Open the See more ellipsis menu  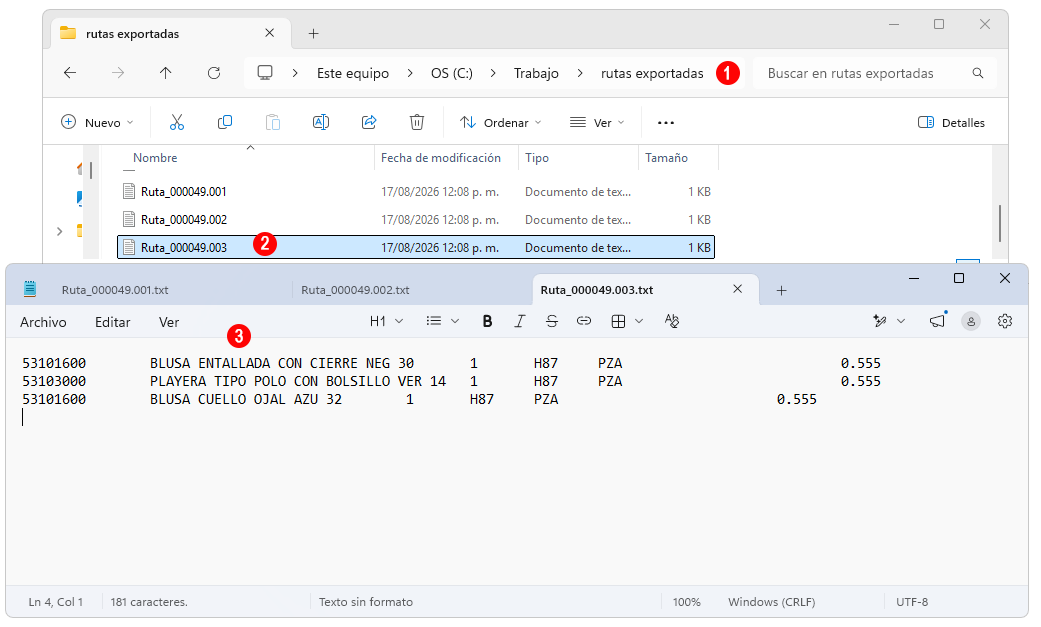tap(666, 123)
